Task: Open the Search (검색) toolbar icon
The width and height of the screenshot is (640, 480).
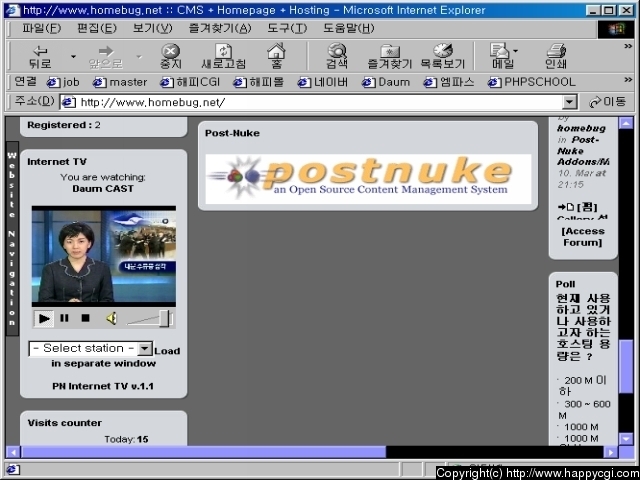Action: [x=337, y=56]
